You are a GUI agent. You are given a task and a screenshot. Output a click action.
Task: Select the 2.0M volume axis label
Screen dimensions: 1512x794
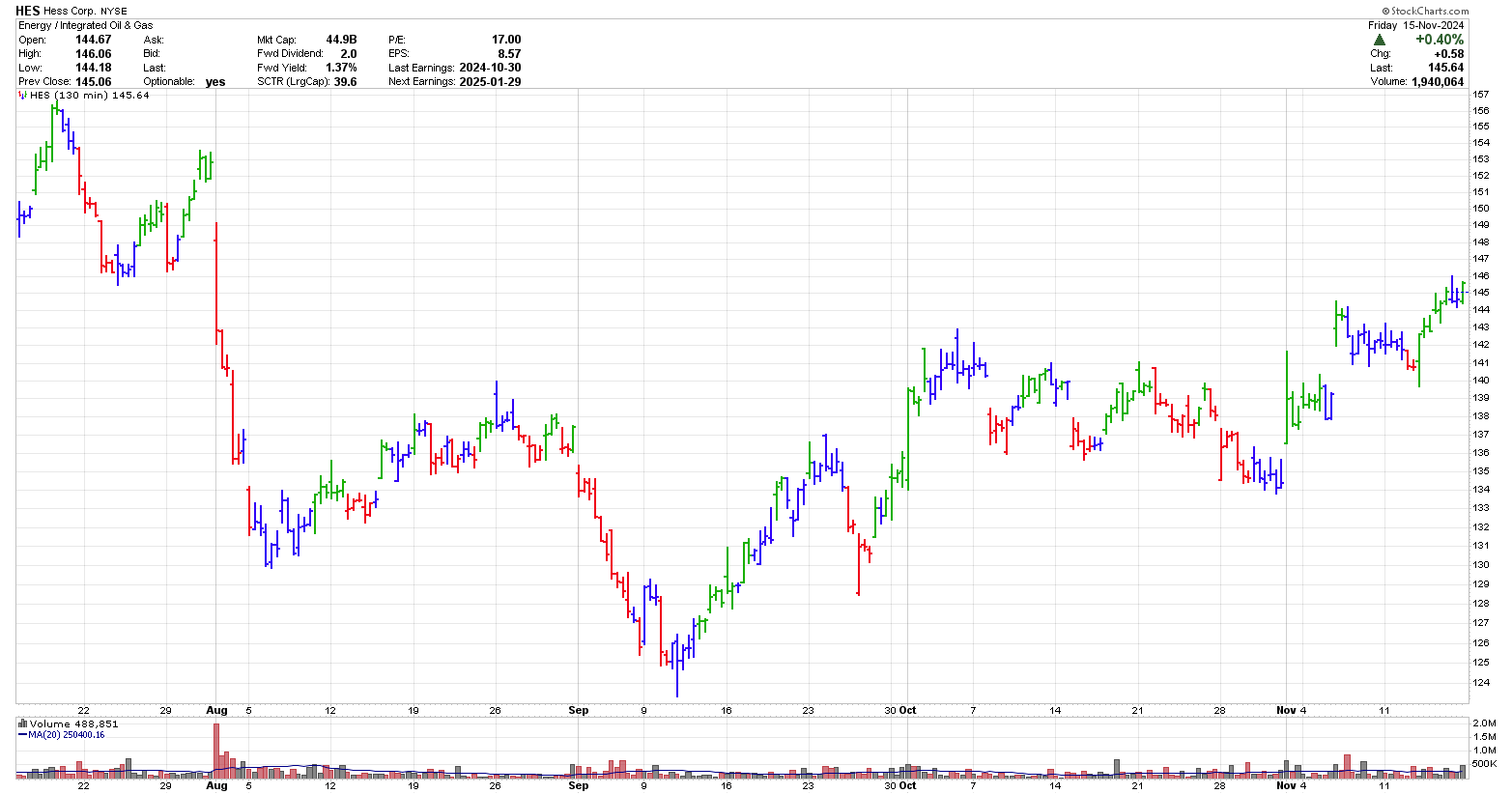click(1484, 723)
